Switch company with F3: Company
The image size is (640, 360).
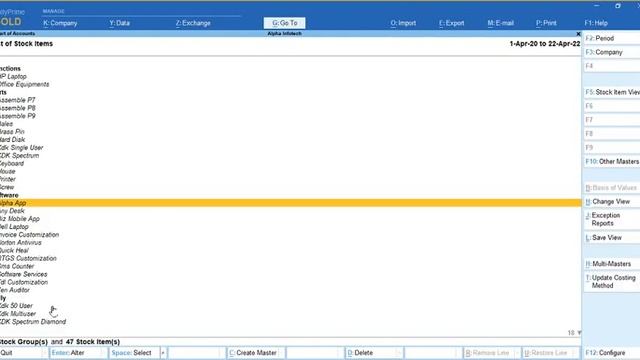point(612,52)
